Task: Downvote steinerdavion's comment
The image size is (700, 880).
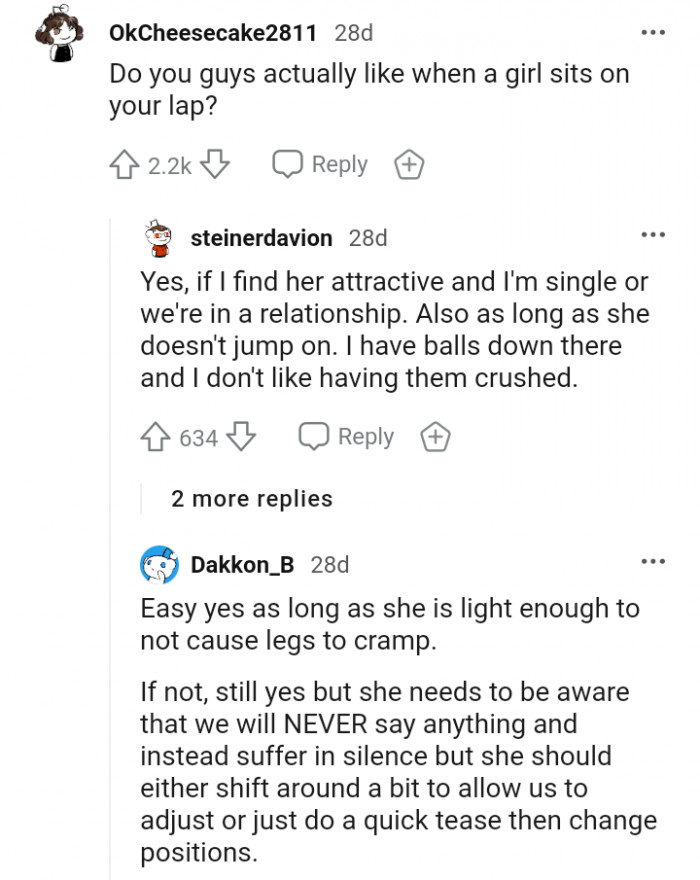Action: [243, 437]
